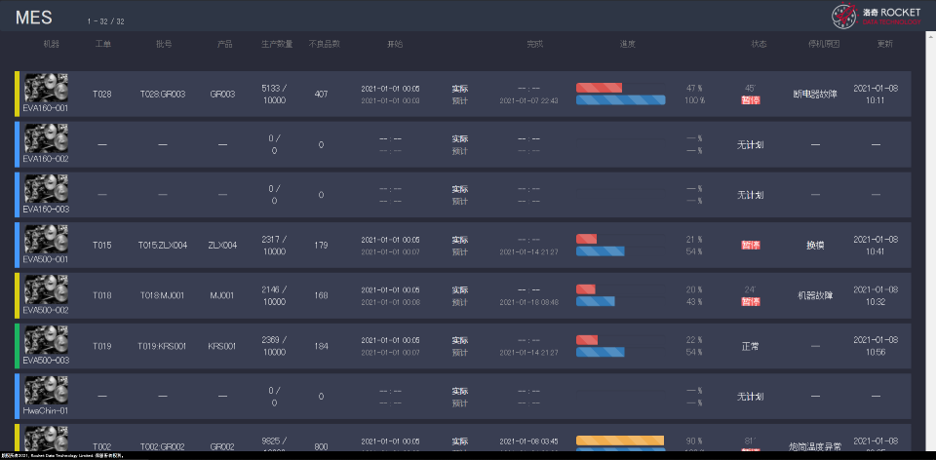The image size is (936, 460).
Task: Click the orange progress bar in T002 row
Action: [619, 441]
